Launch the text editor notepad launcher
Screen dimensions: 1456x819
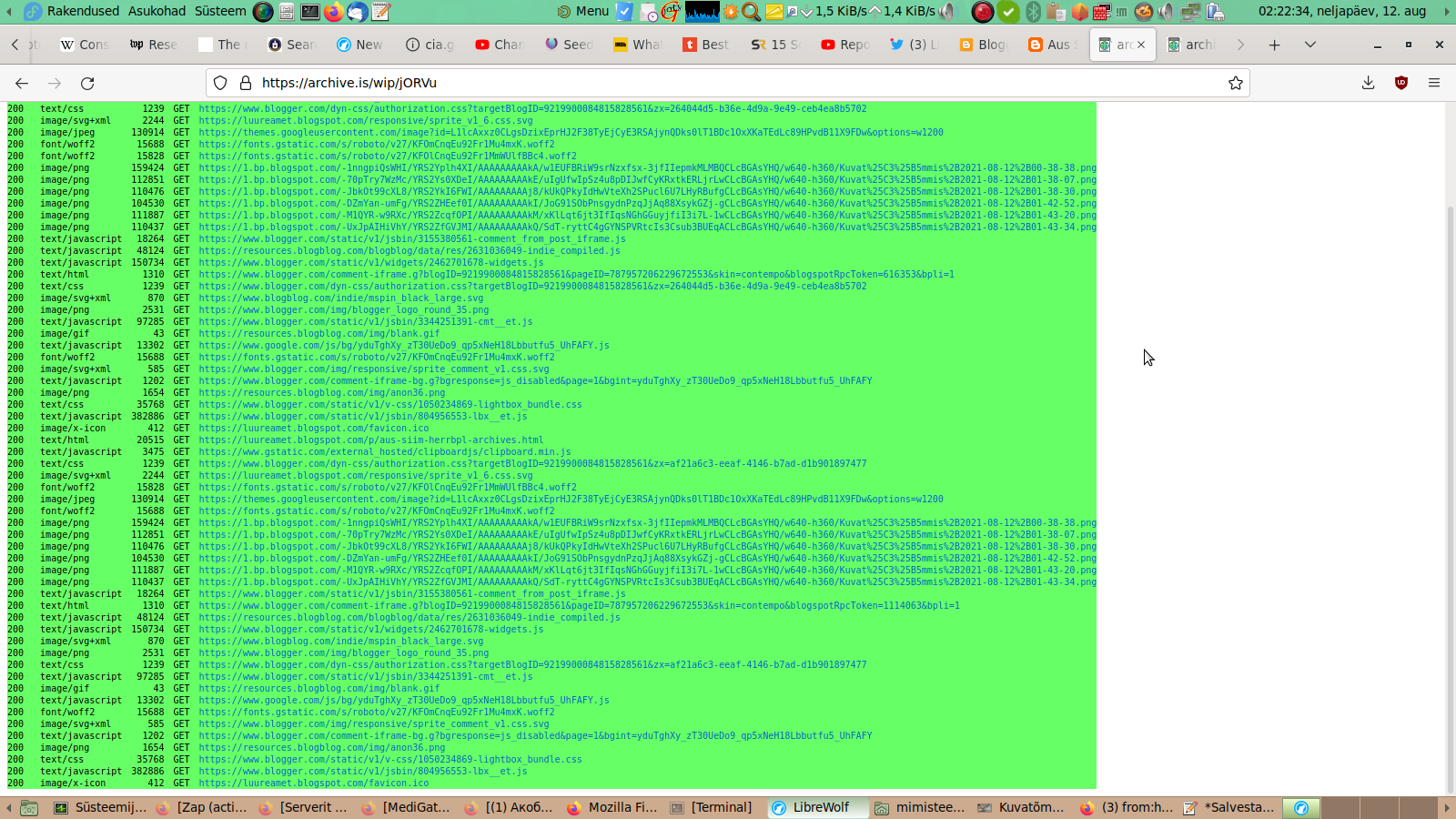point(381,12)
